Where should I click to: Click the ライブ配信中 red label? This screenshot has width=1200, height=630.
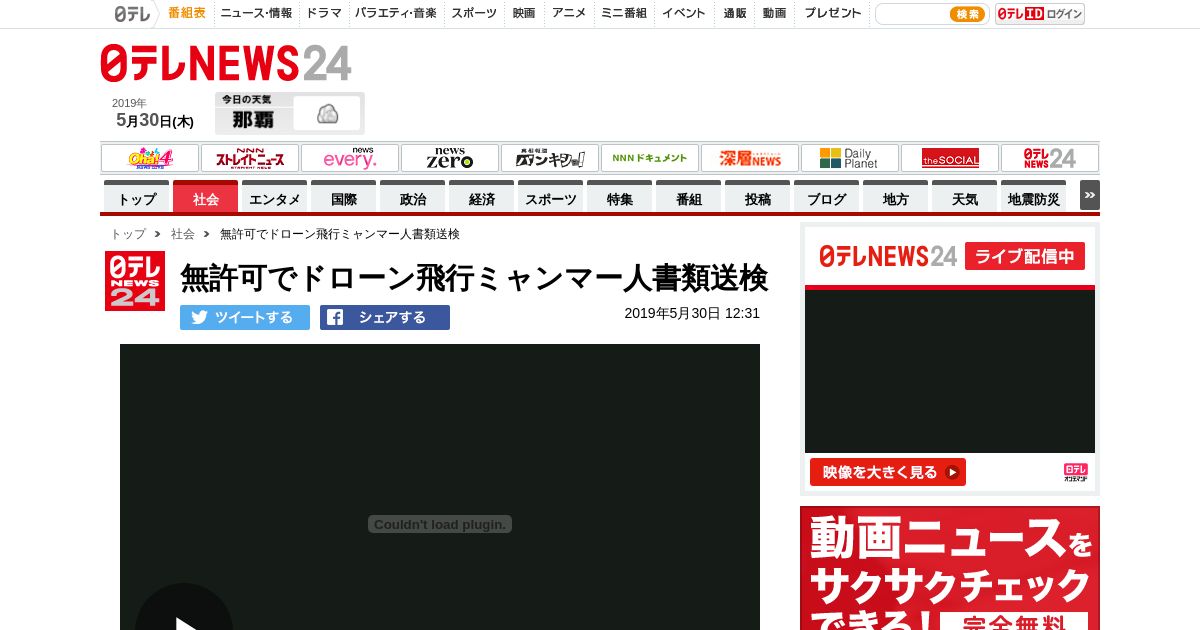coord(1025,256)
